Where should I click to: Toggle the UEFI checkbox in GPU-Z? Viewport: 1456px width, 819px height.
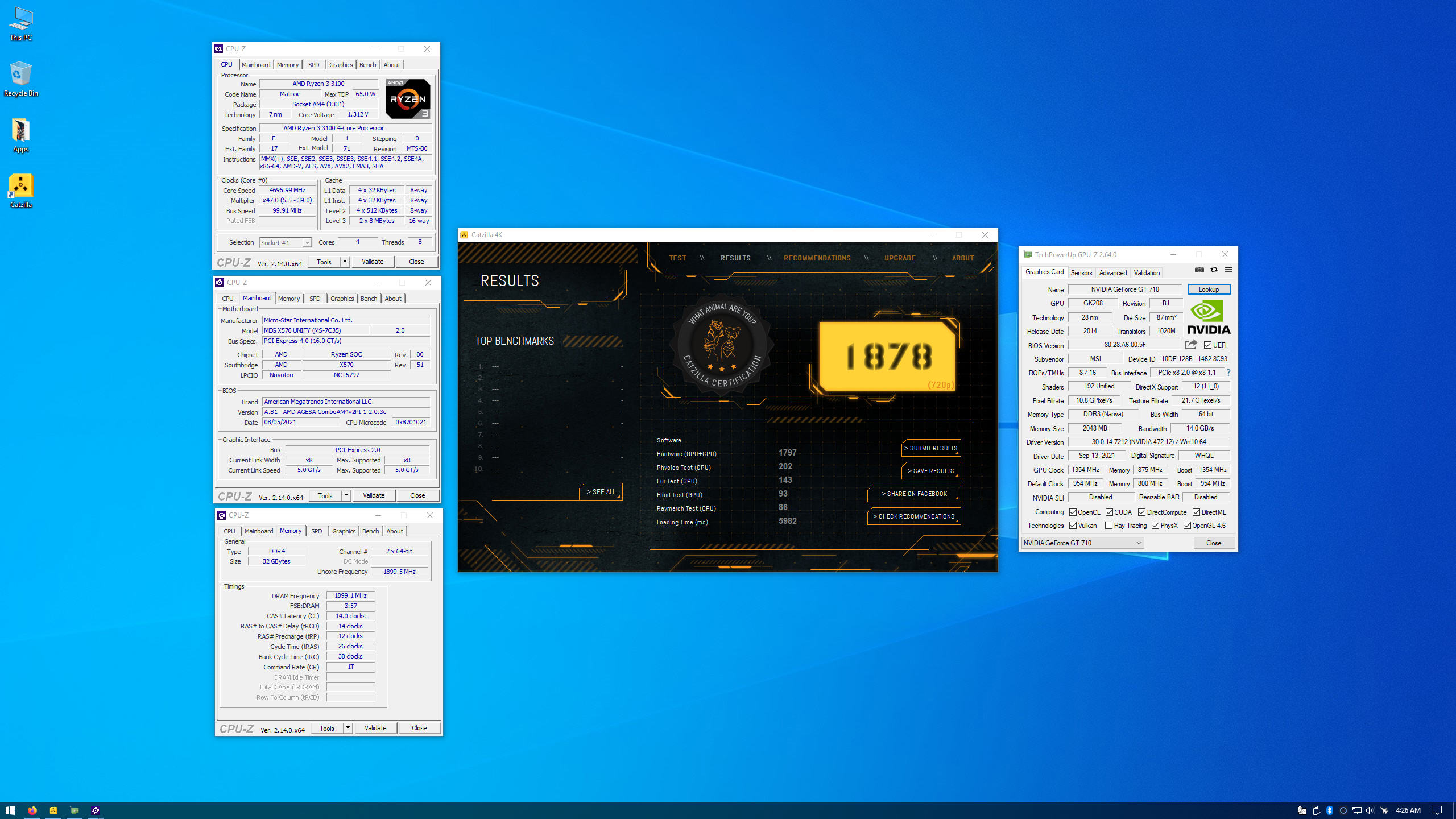pyautogui.click(x=1207, y=345)
